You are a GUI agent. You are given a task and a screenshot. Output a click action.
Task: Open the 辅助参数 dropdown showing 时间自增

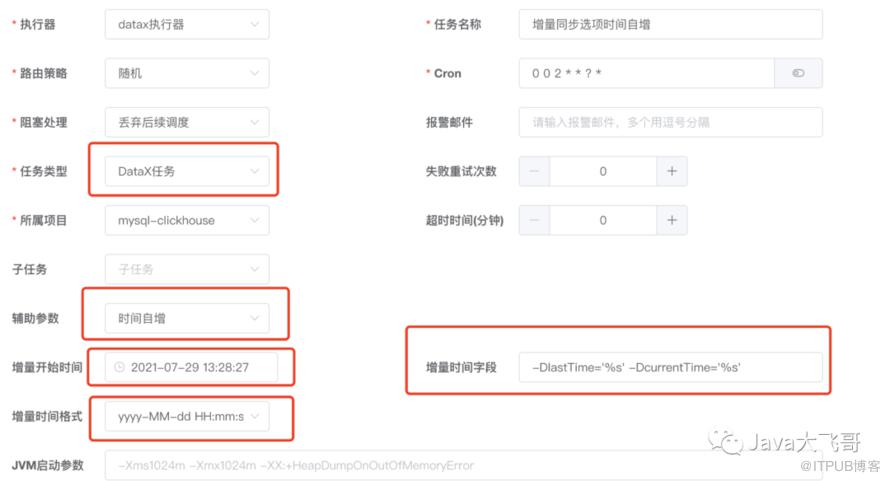tap(187, 318)
